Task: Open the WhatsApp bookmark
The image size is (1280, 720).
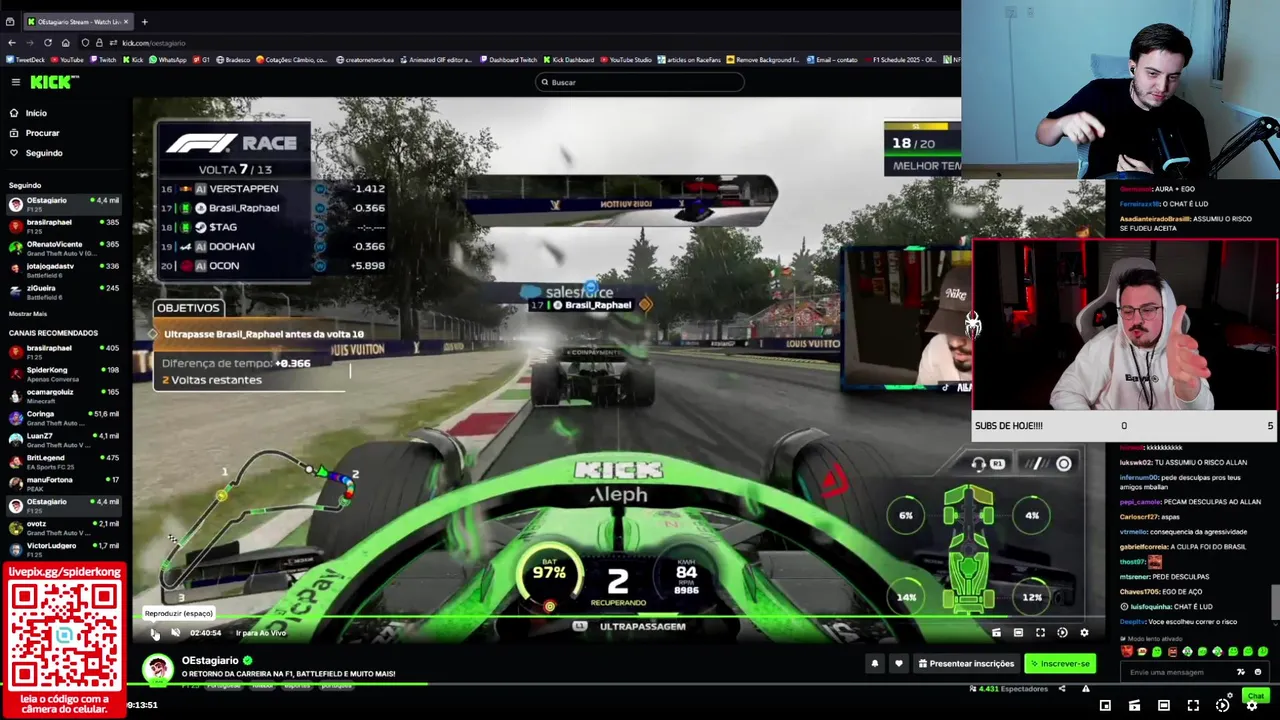Action: coord(168,60)
